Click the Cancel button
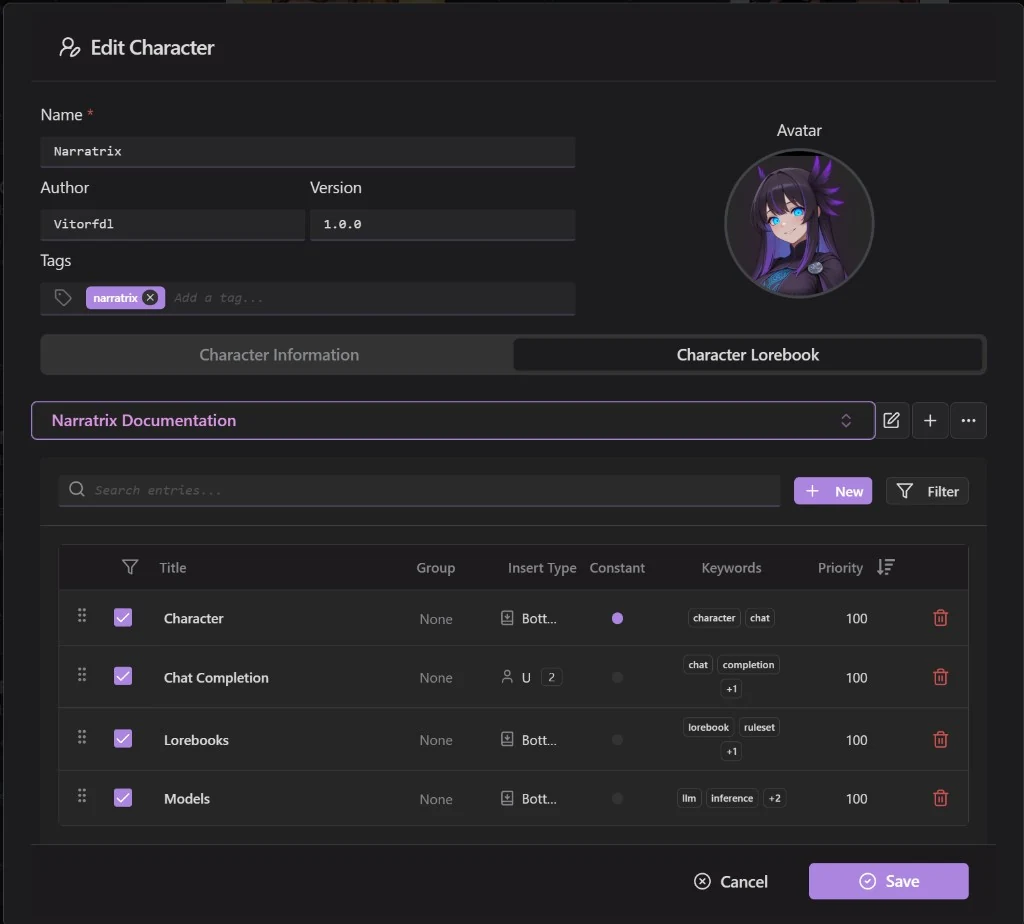This screenshot has height=924, width=1024. 731,882
